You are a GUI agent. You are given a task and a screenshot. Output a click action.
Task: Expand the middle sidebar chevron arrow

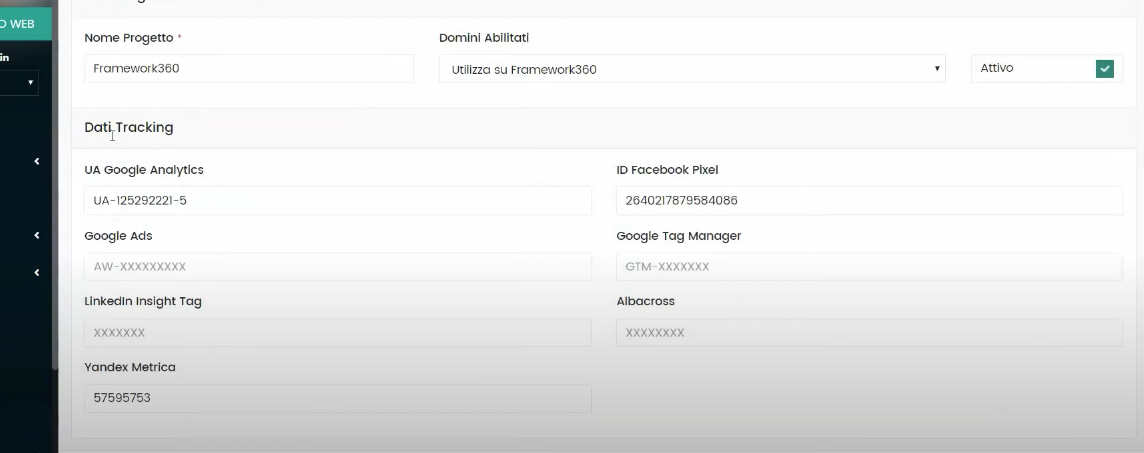pyautogui.click(x=37, y=236)
